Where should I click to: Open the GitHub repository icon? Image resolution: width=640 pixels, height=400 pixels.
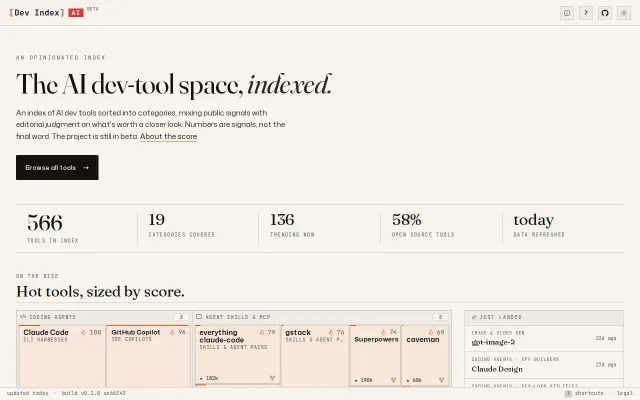click(x=605, y=13)
